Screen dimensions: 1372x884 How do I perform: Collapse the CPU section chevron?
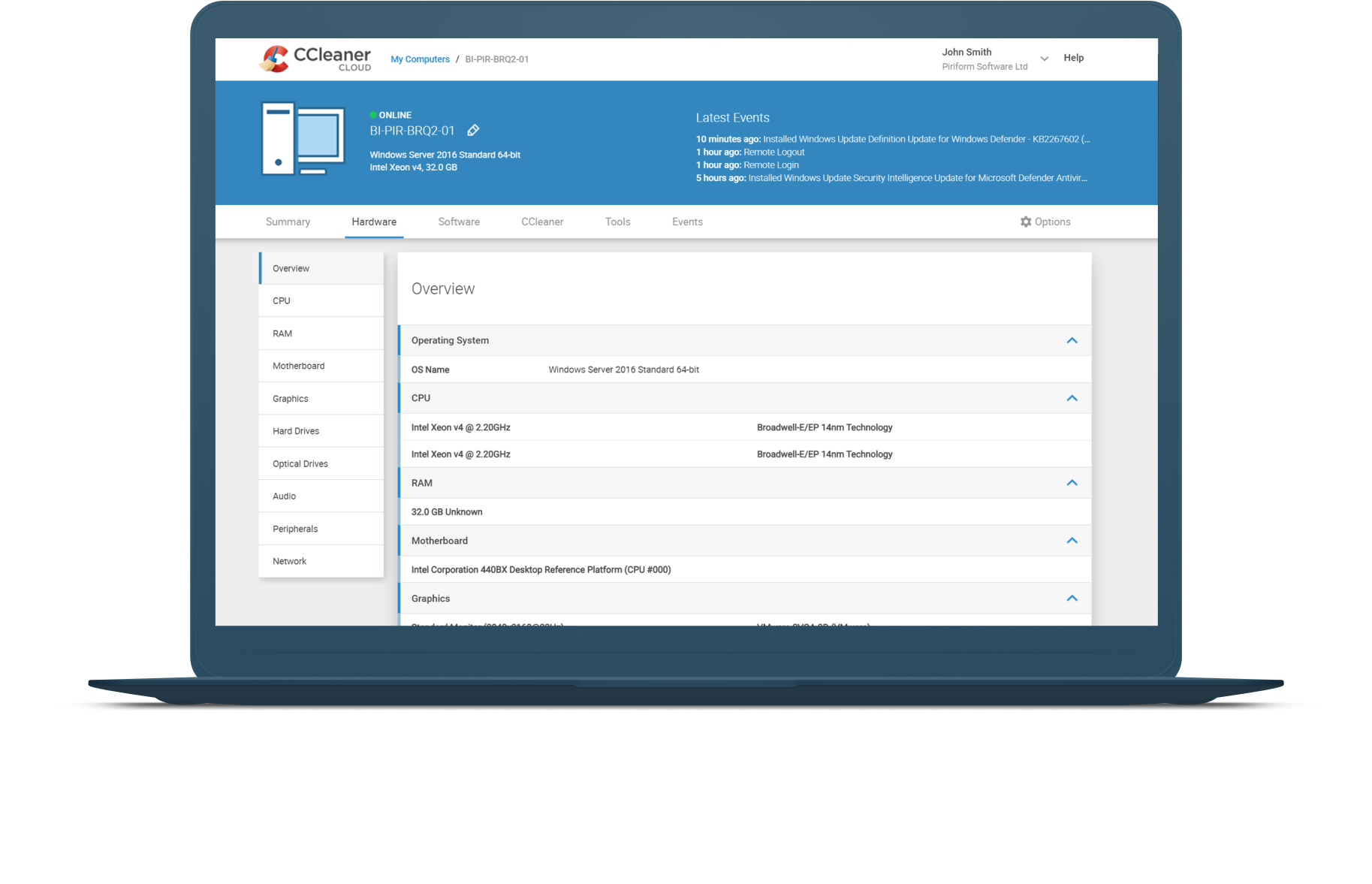point(1072,398)
